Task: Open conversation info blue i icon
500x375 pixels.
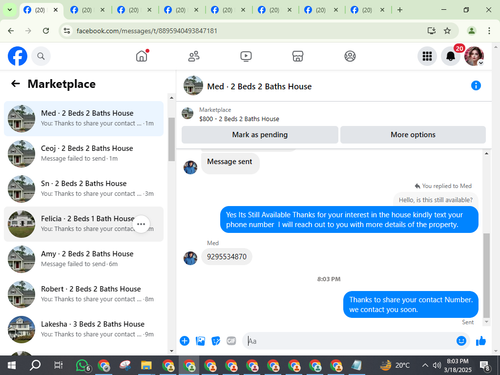Action: [x=476, y=86]
